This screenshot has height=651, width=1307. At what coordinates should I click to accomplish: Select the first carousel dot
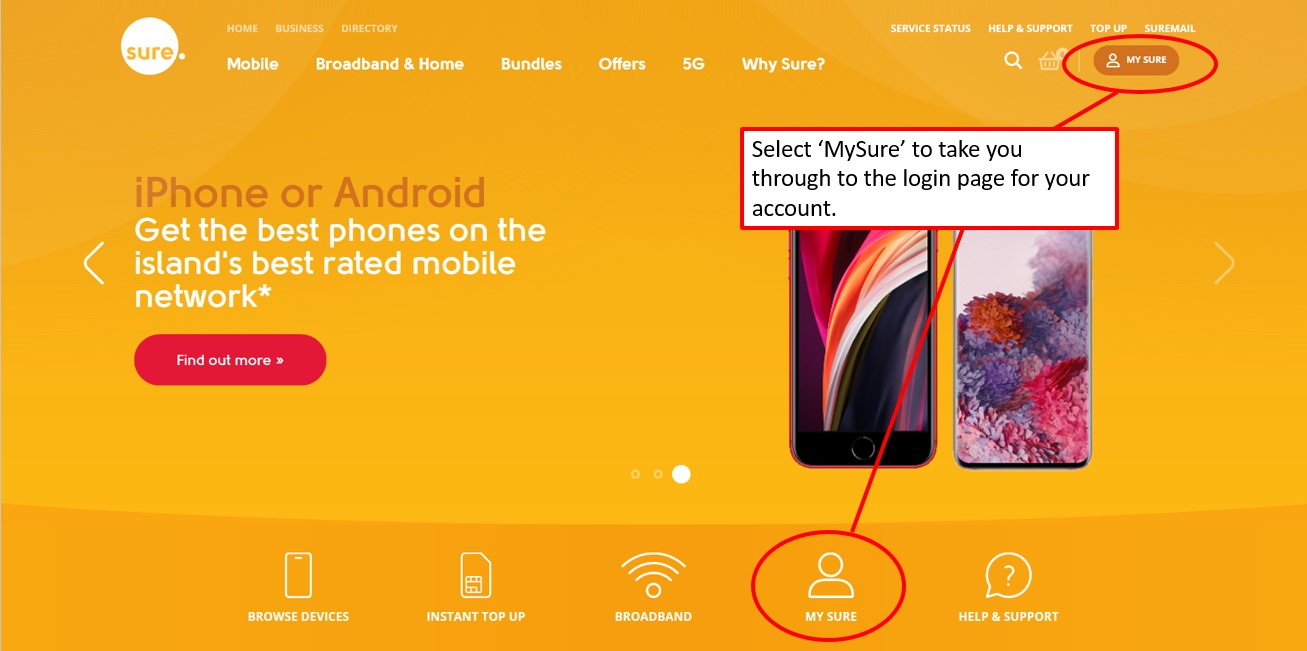[x=635, y=474]
